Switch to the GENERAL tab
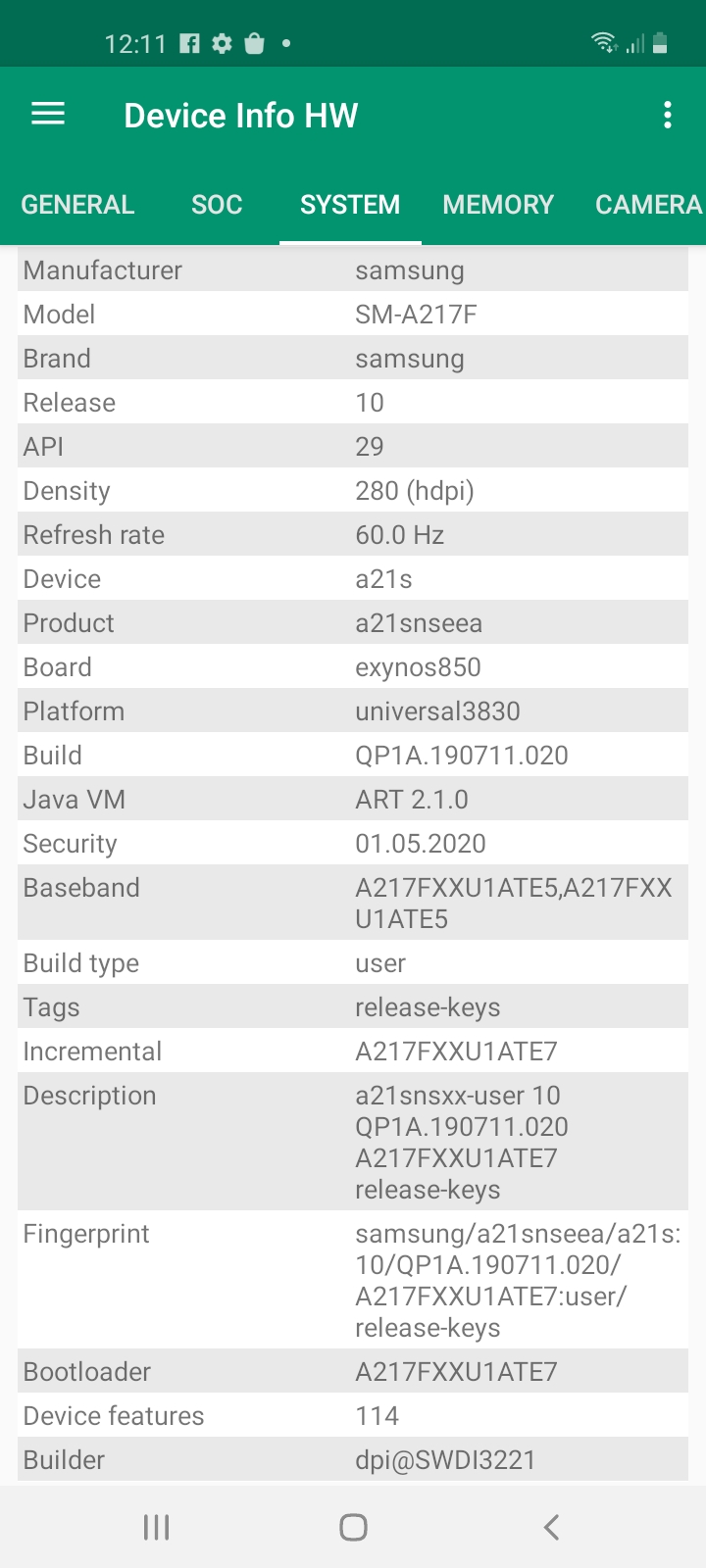 pyautogui.click(x=77, y=204)
